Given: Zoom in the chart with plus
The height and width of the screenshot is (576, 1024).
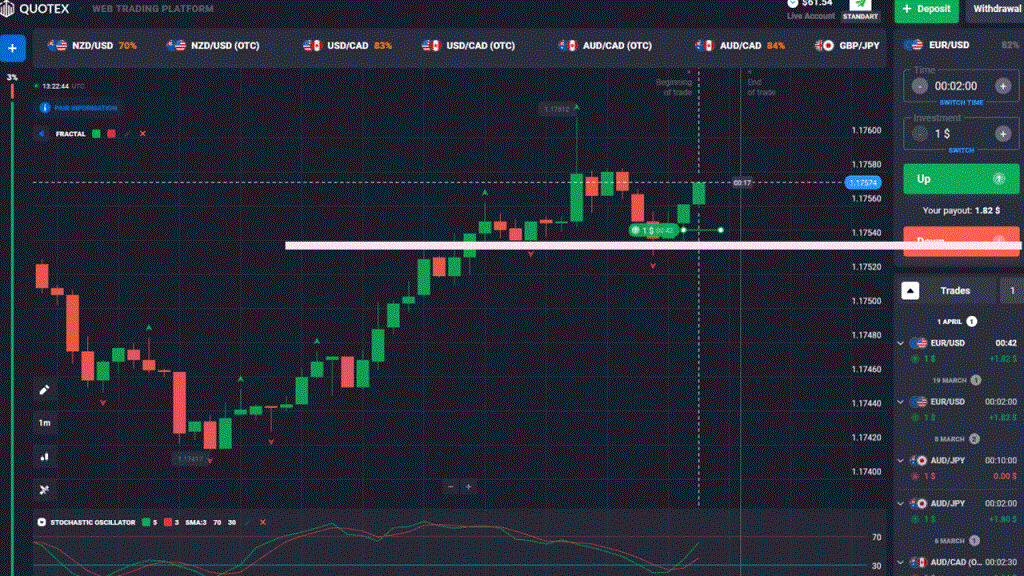Looking at the screenshot, I should click(x=468, y=487).
